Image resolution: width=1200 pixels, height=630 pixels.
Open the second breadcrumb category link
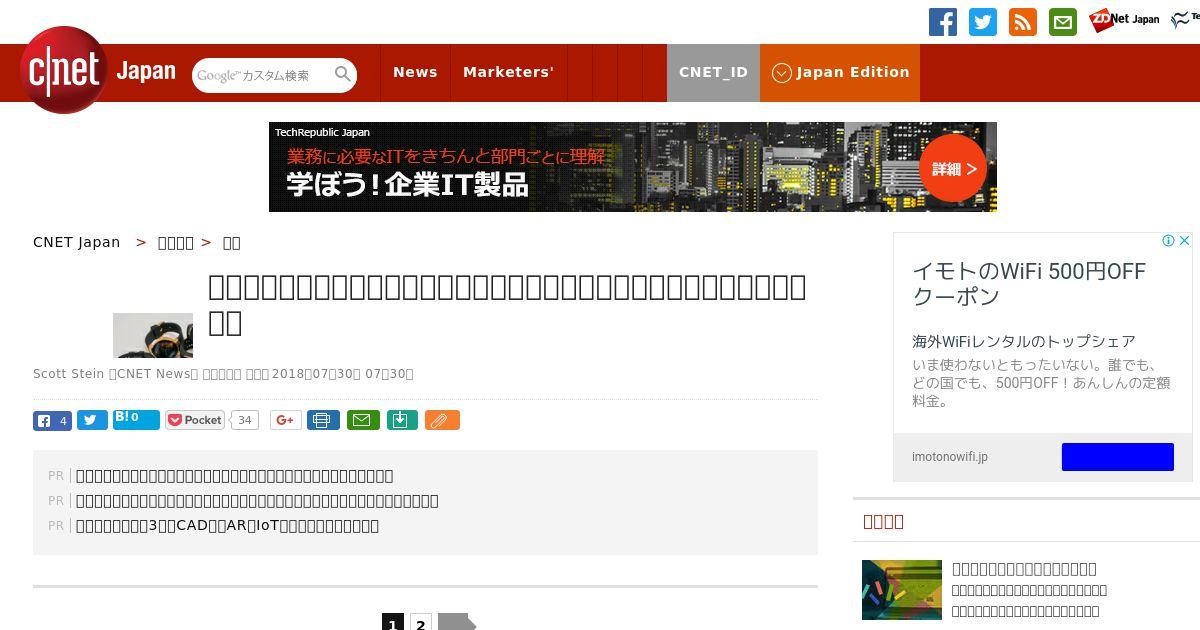[176, 243]
